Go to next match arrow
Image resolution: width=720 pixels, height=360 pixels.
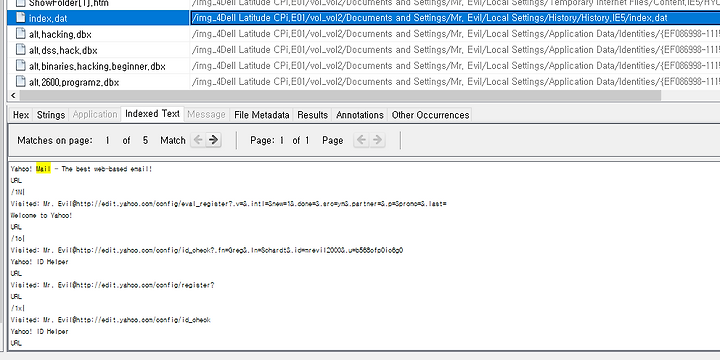pos(213,140)
